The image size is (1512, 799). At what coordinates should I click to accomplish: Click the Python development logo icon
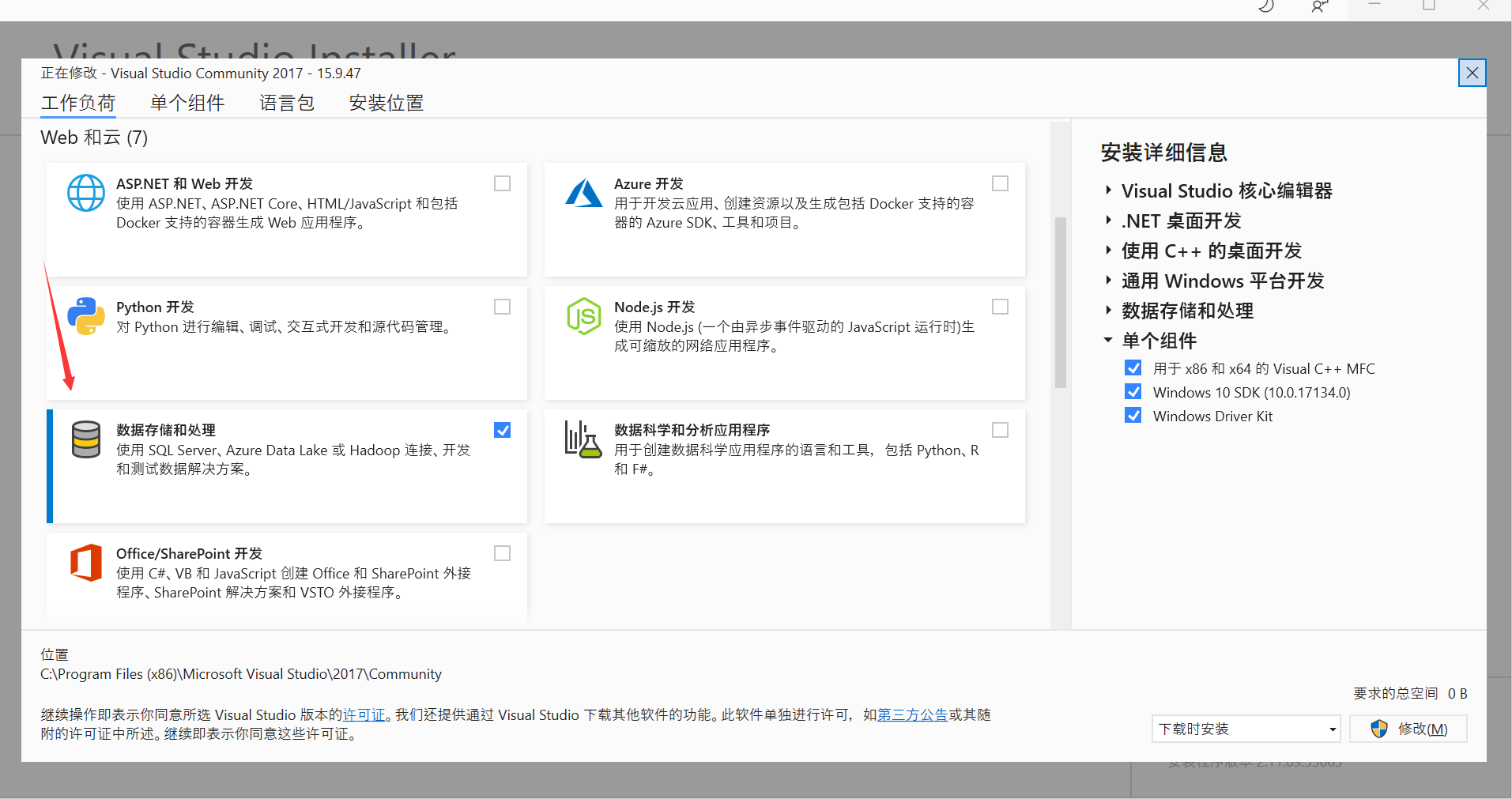86,316
